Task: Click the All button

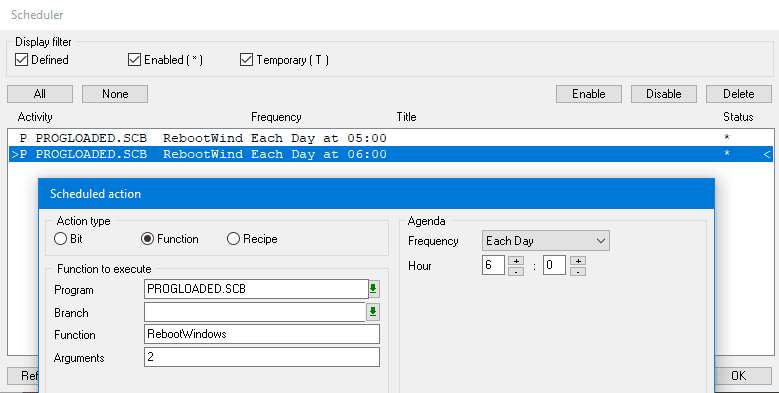Action: [40, 94]
